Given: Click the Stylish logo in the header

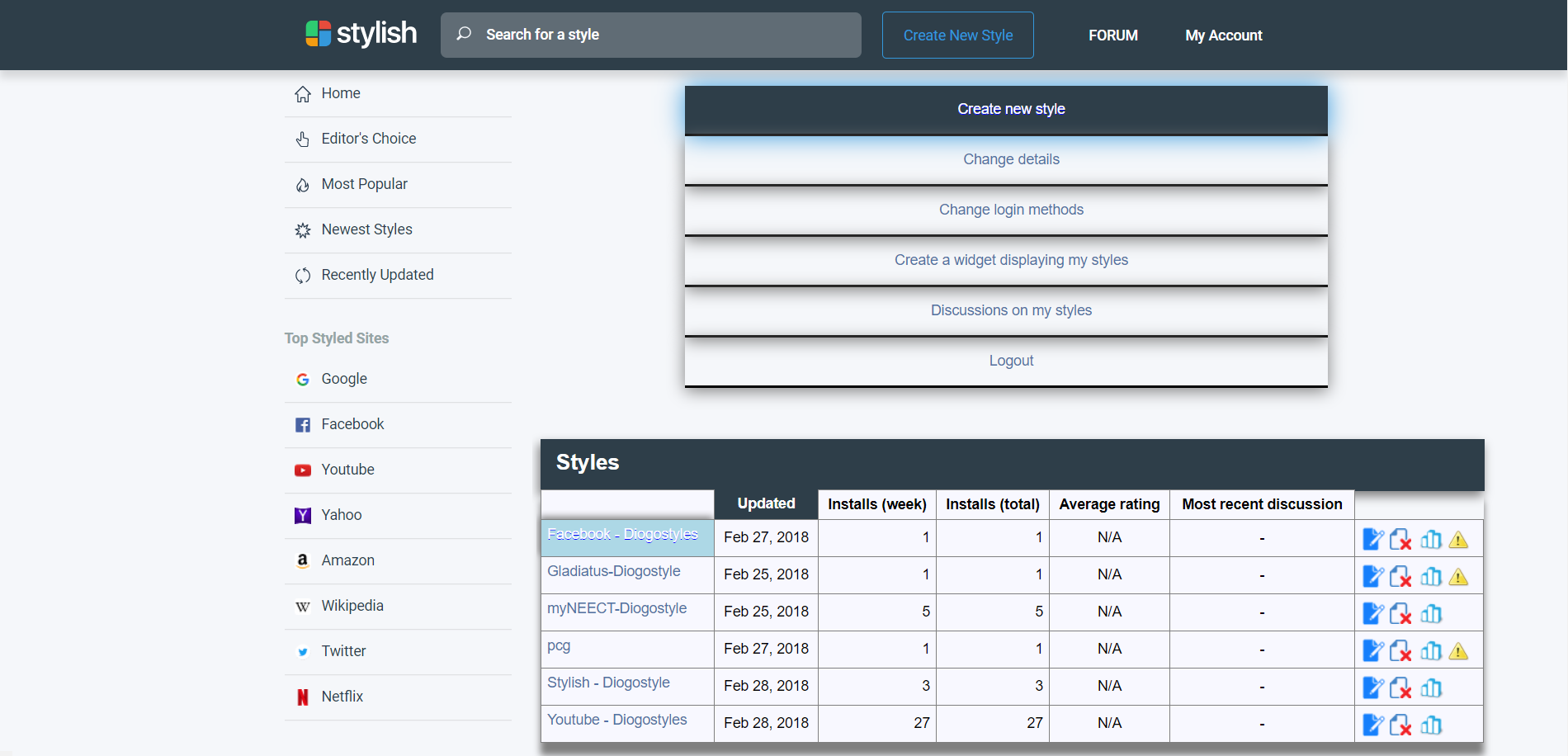Looking at the screenshot, I should click(361, 34).
